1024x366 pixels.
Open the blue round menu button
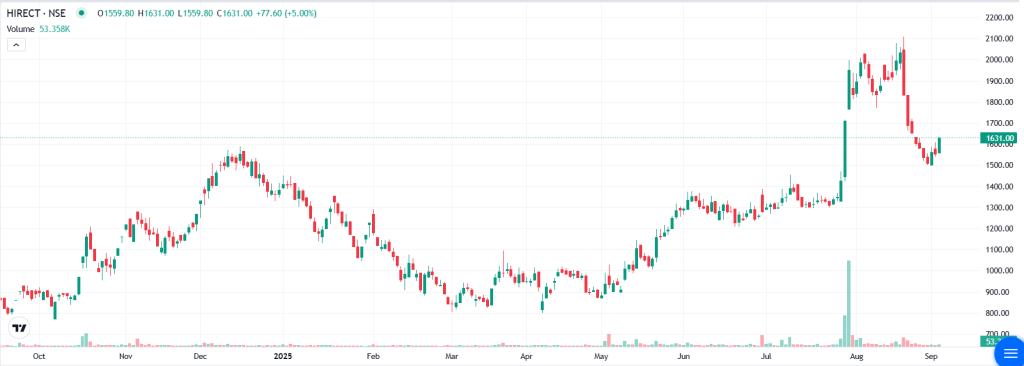[1008, 352]
